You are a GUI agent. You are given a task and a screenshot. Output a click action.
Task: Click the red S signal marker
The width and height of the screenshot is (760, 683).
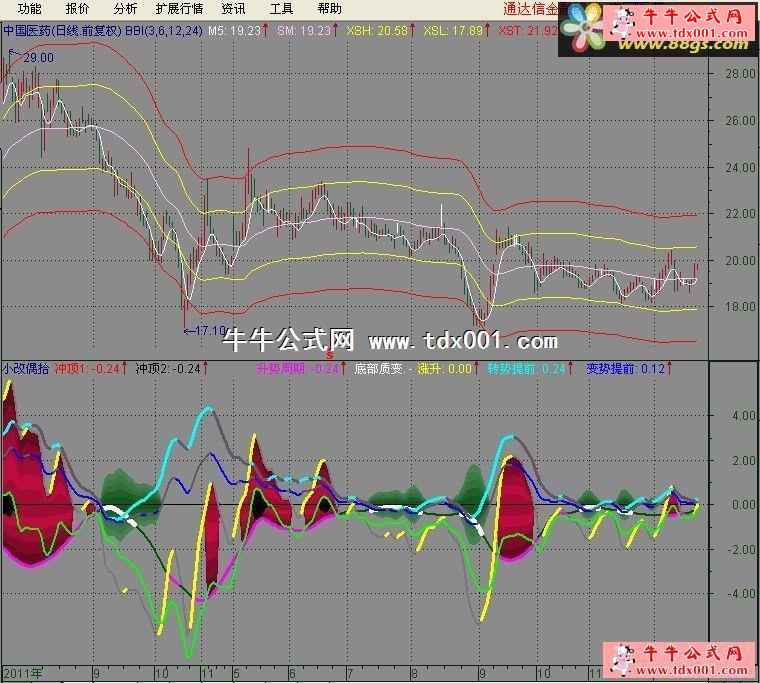pyautogui.click(x=329, y=354)
